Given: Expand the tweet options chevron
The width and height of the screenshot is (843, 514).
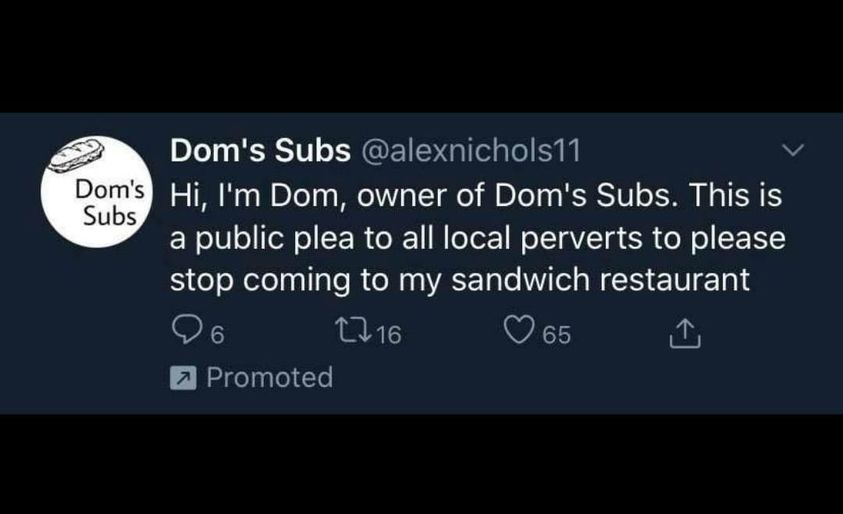Looking at the screenshot, I should [x=792, y=151].
